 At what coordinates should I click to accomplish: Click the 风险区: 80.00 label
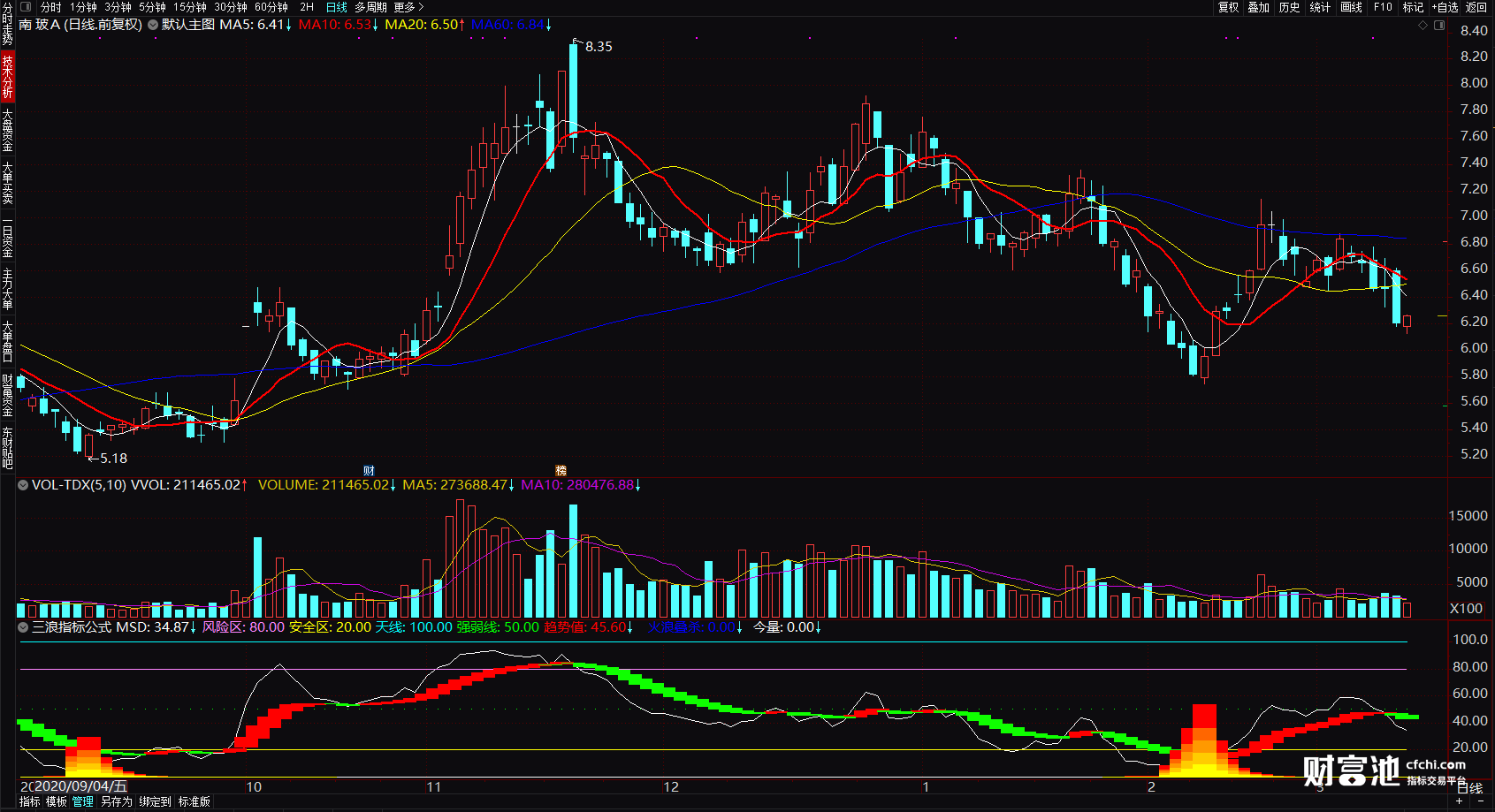click(x=243, y=627)
